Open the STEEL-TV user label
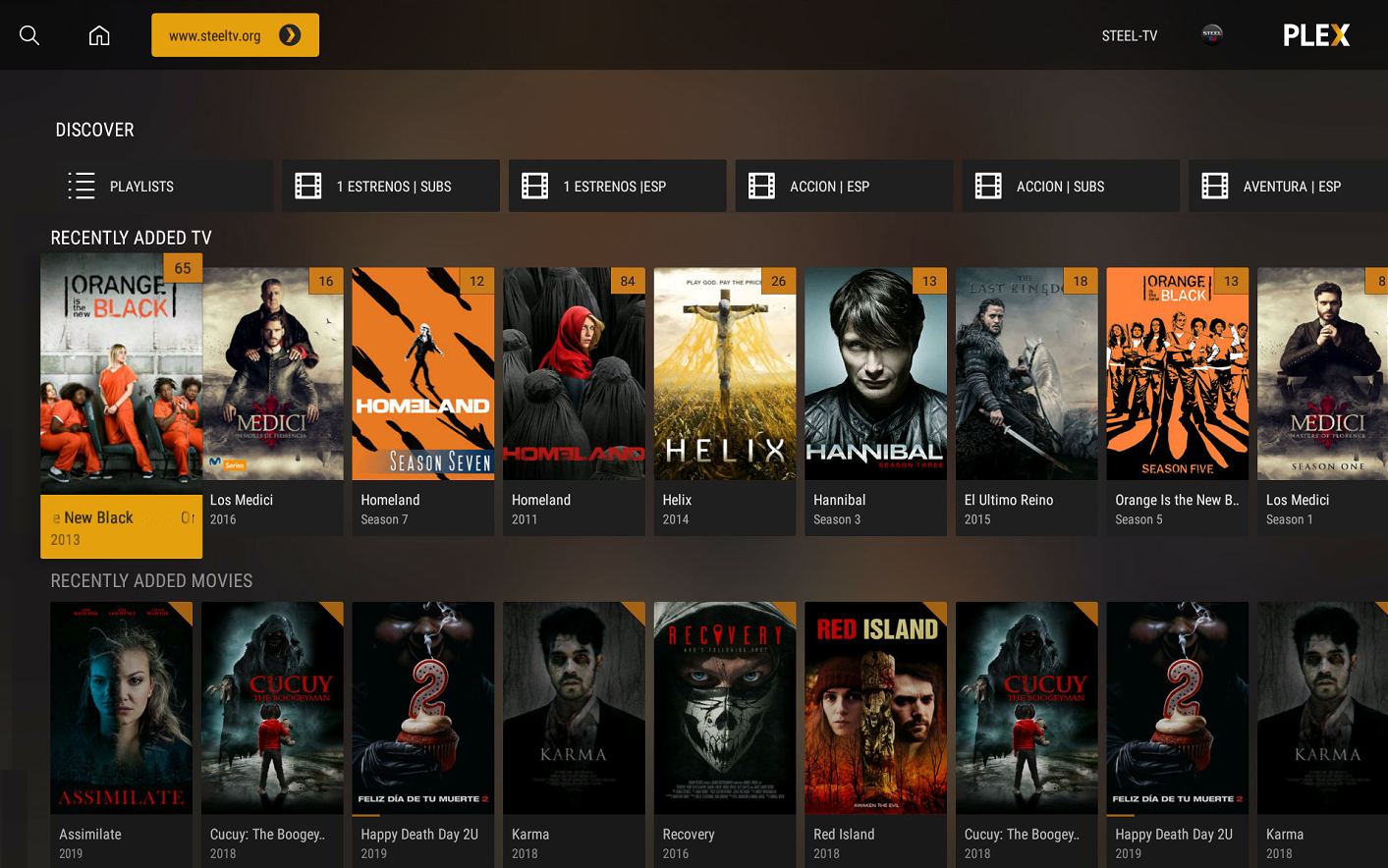This screenshot has width=1388, height=868. click(1130, 35)
